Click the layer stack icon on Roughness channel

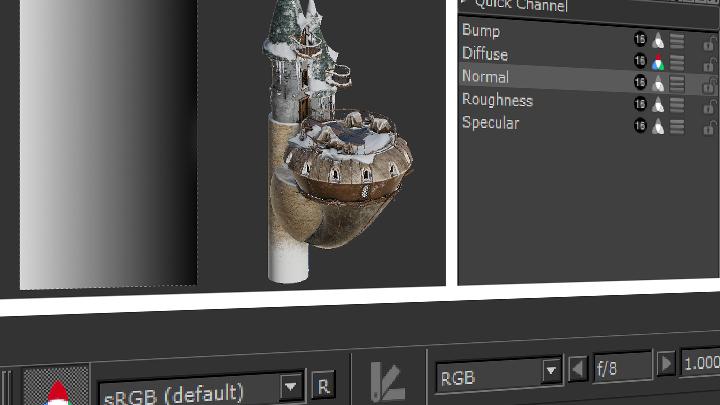[x=677, y=105]
